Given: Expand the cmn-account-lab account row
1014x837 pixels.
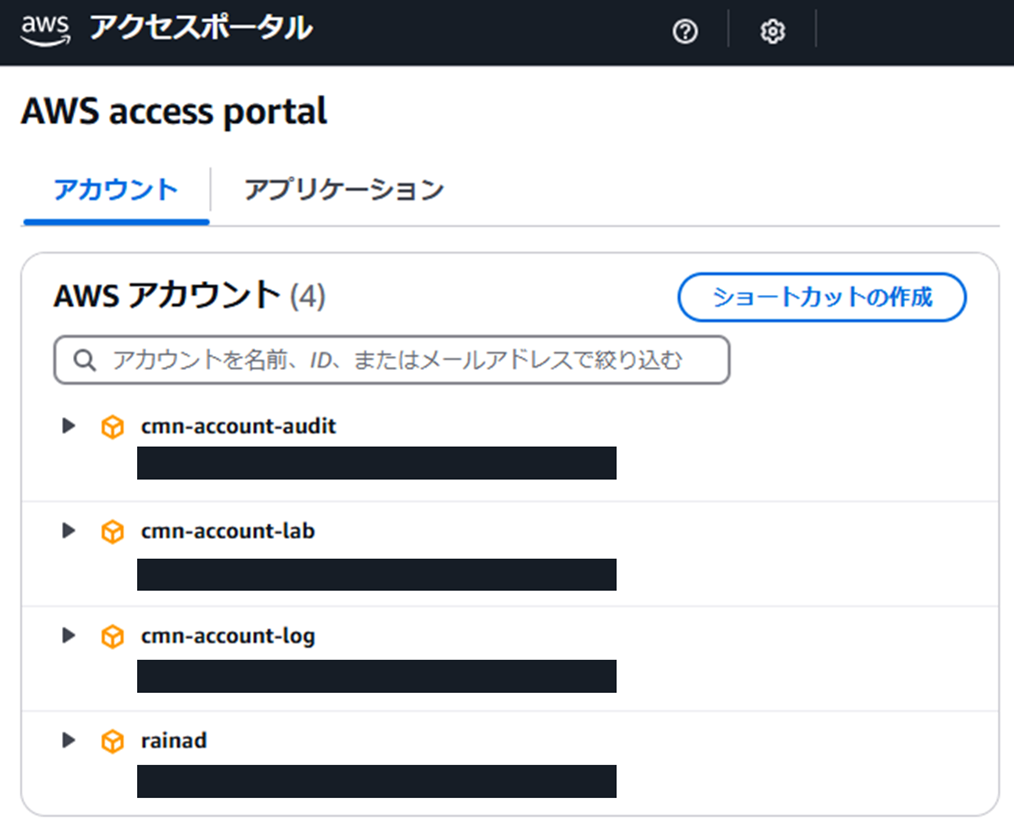Looking at the screenshot, I should (69, 530).
